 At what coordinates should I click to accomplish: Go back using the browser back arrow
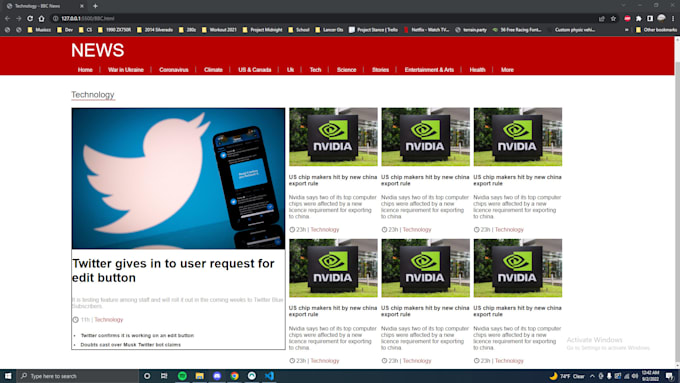7,19
